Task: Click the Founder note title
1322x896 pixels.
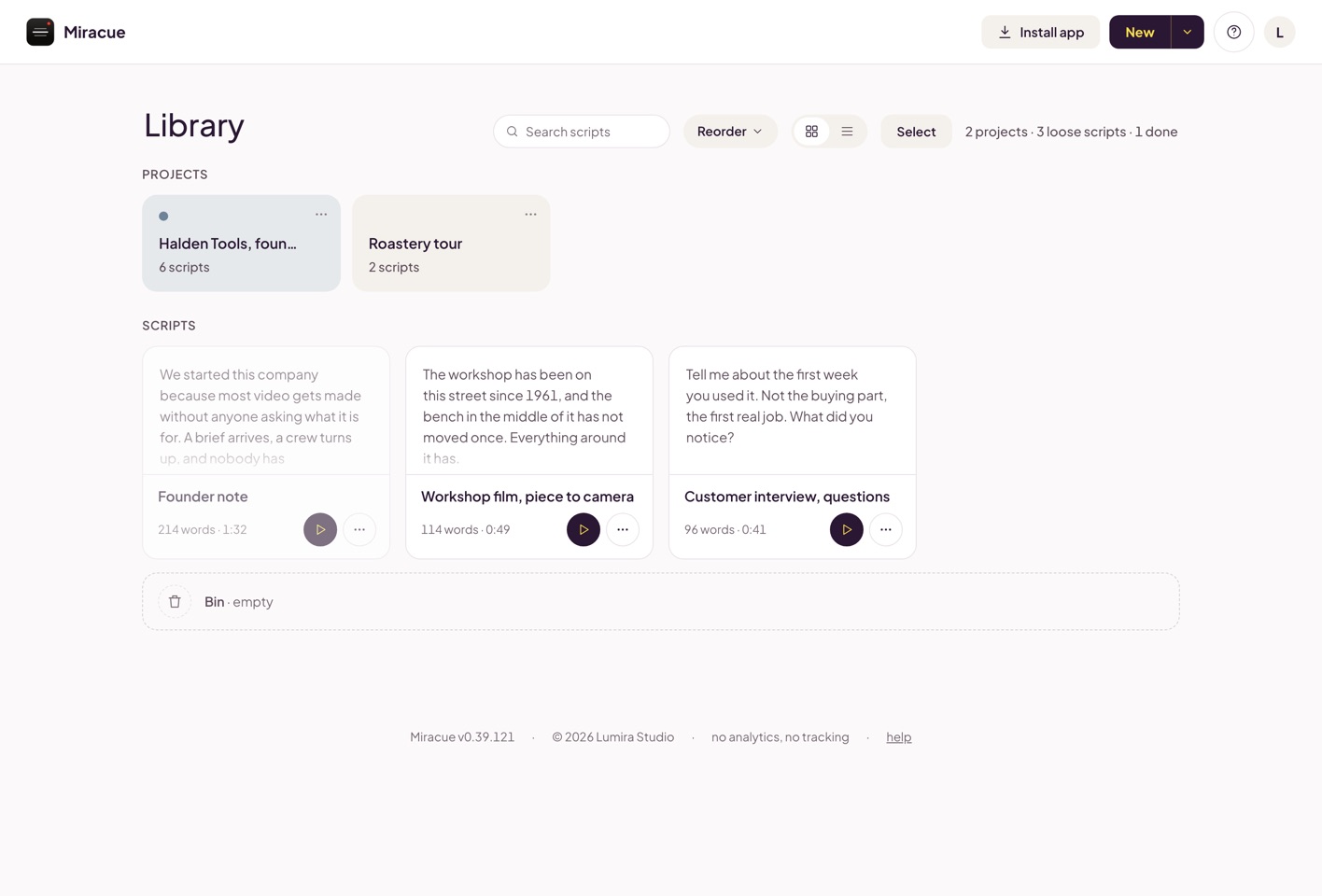Action: (x=203, y=497)
